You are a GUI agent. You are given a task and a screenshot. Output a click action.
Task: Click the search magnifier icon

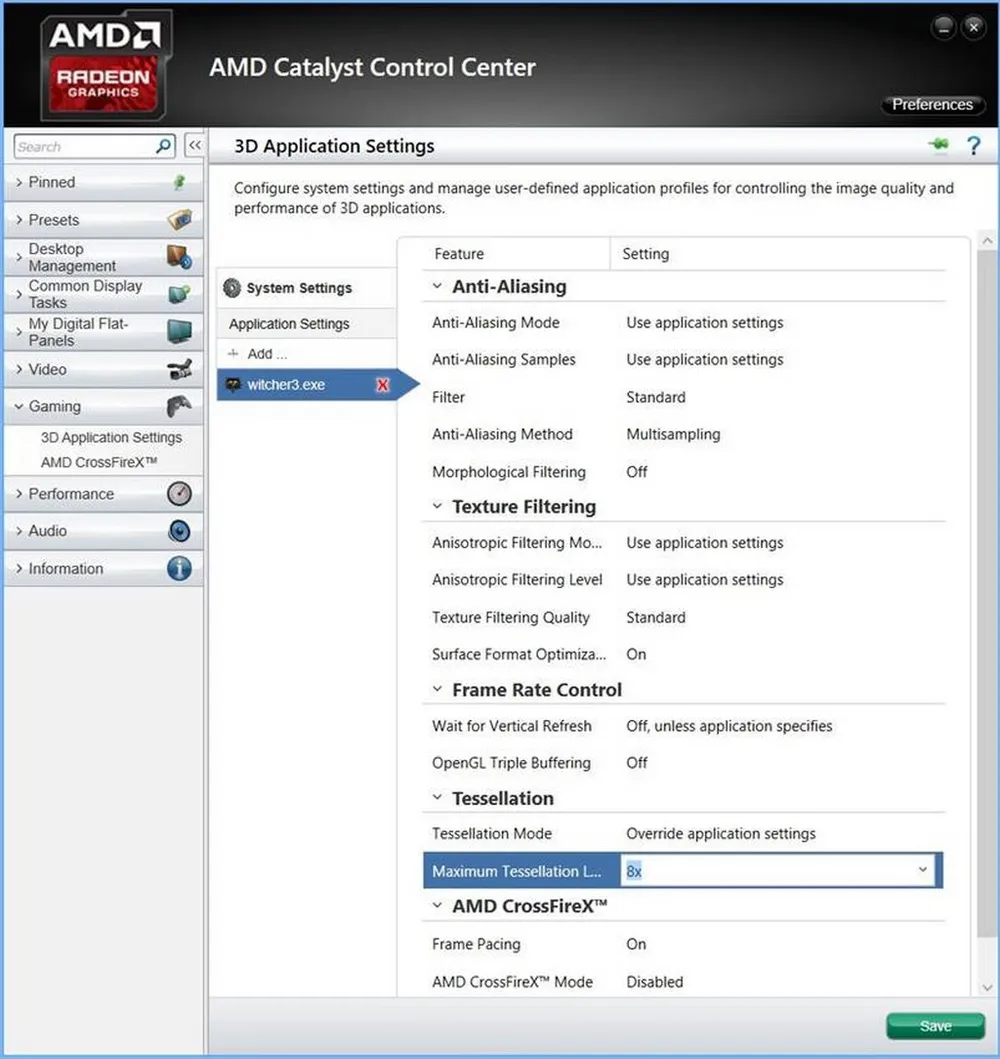pos(164,146)
